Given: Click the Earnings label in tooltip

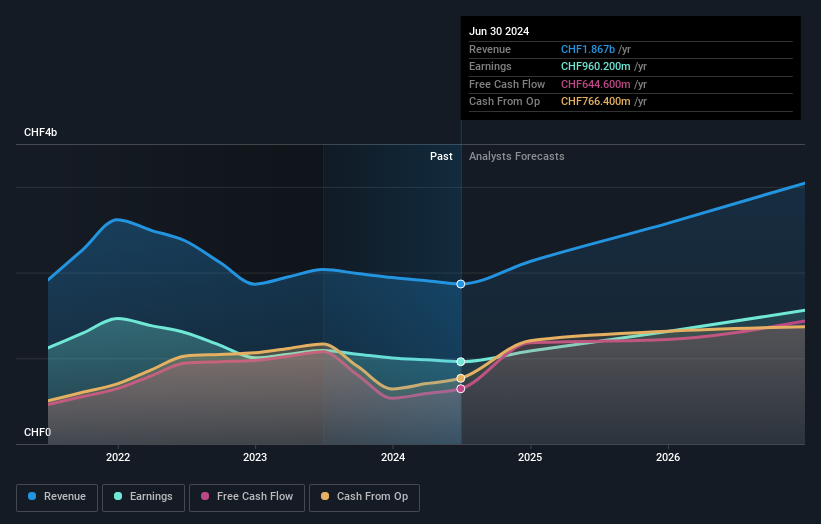Looking at the screenshot, I should tap(490, 66).
